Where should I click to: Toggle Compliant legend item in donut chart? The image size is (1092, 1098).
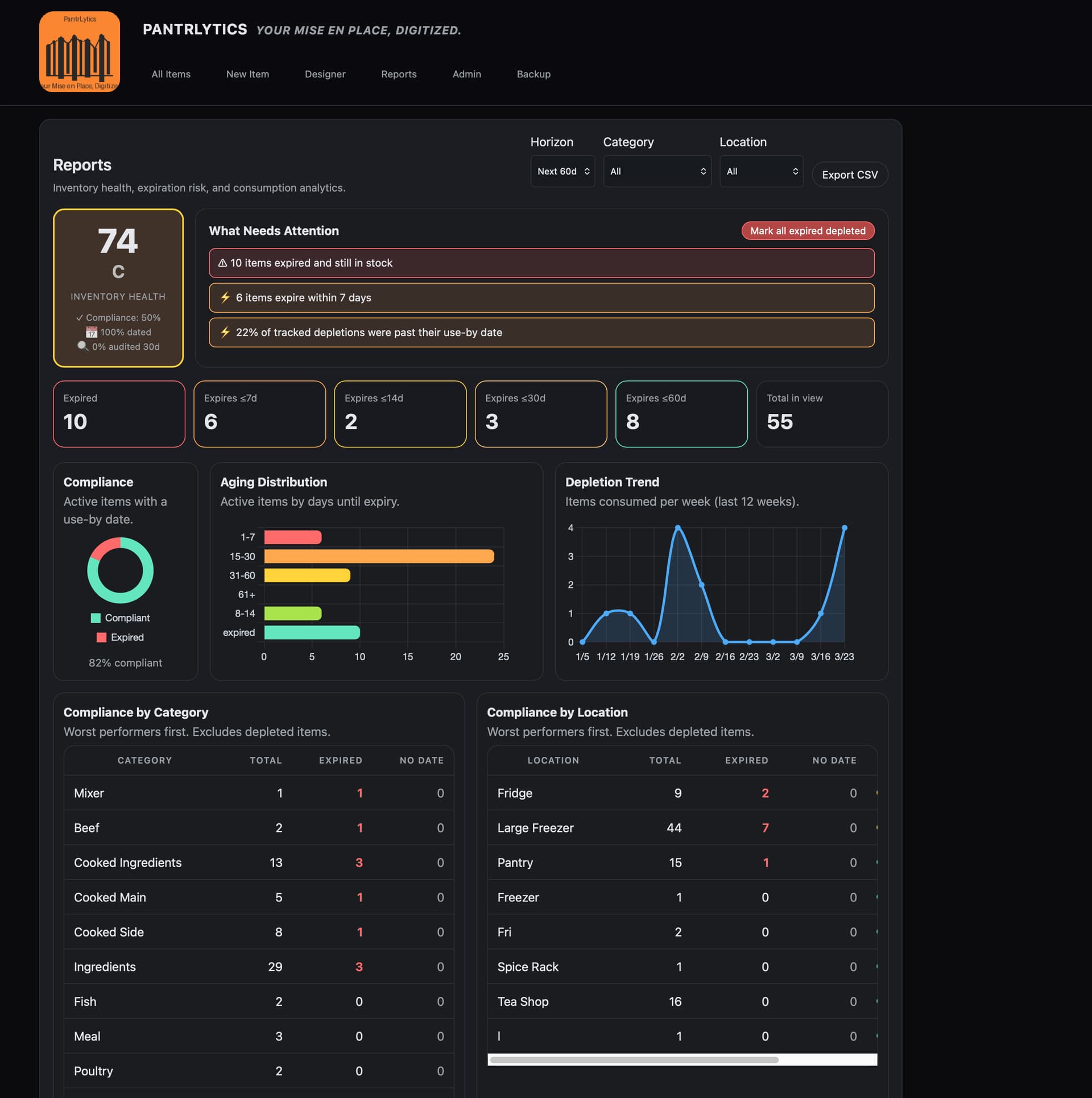(x=120, y=618)
